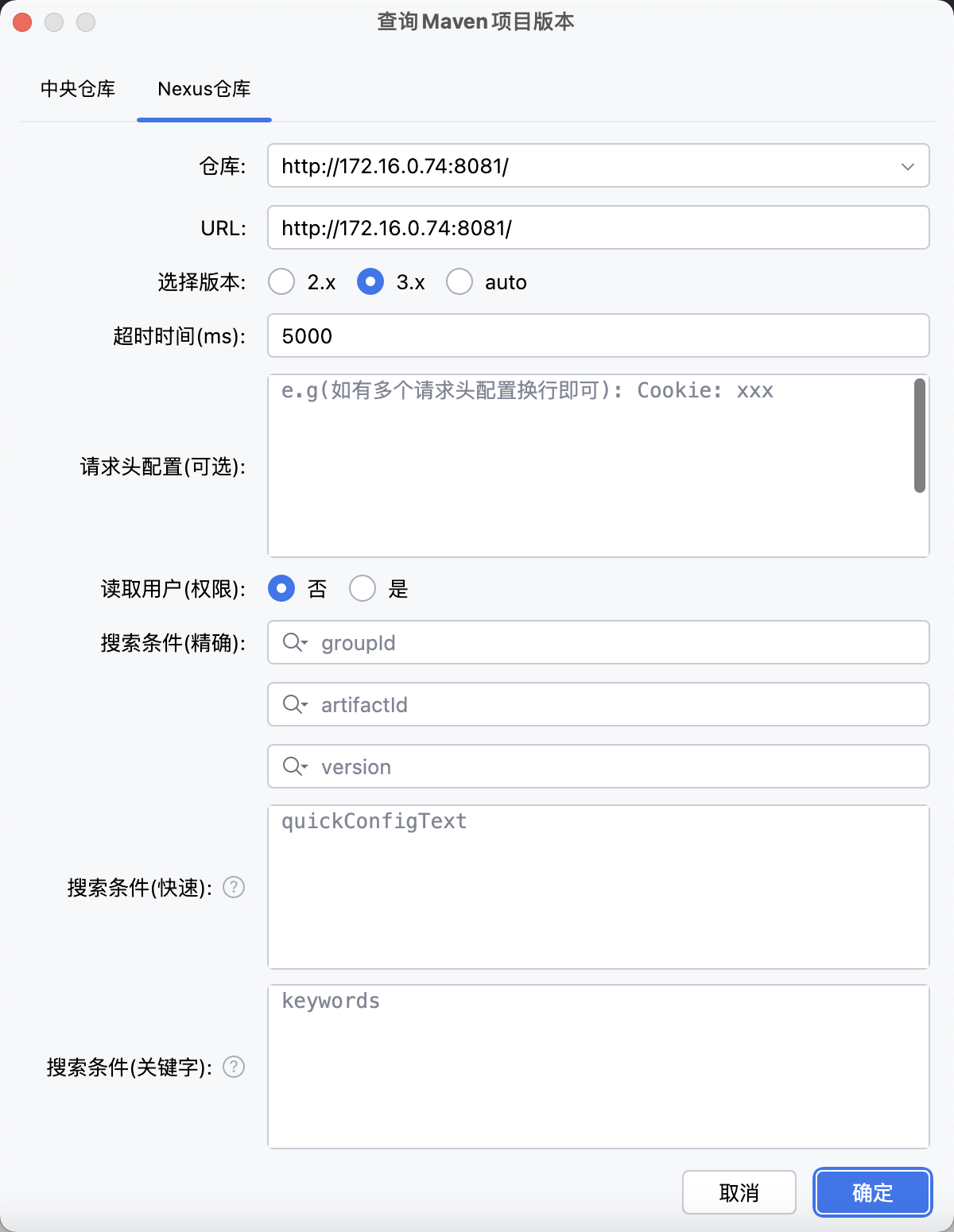The height and width of the screenshot is (1232, 954).
Task: Focus the 超时时间 timeout field showing 5000
Action: (x=556, y=336)
